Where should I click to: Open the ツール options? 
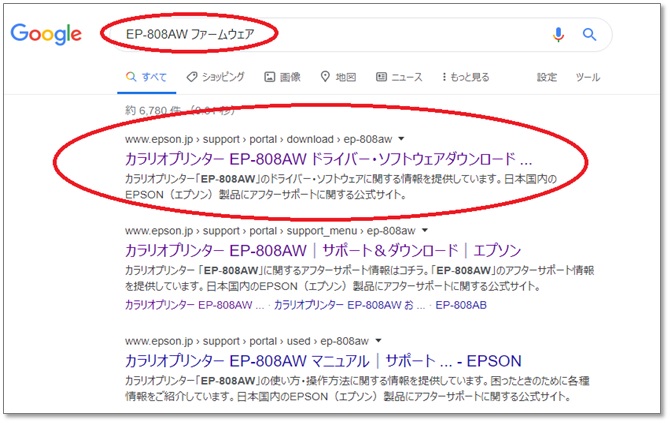coord(588,77)
